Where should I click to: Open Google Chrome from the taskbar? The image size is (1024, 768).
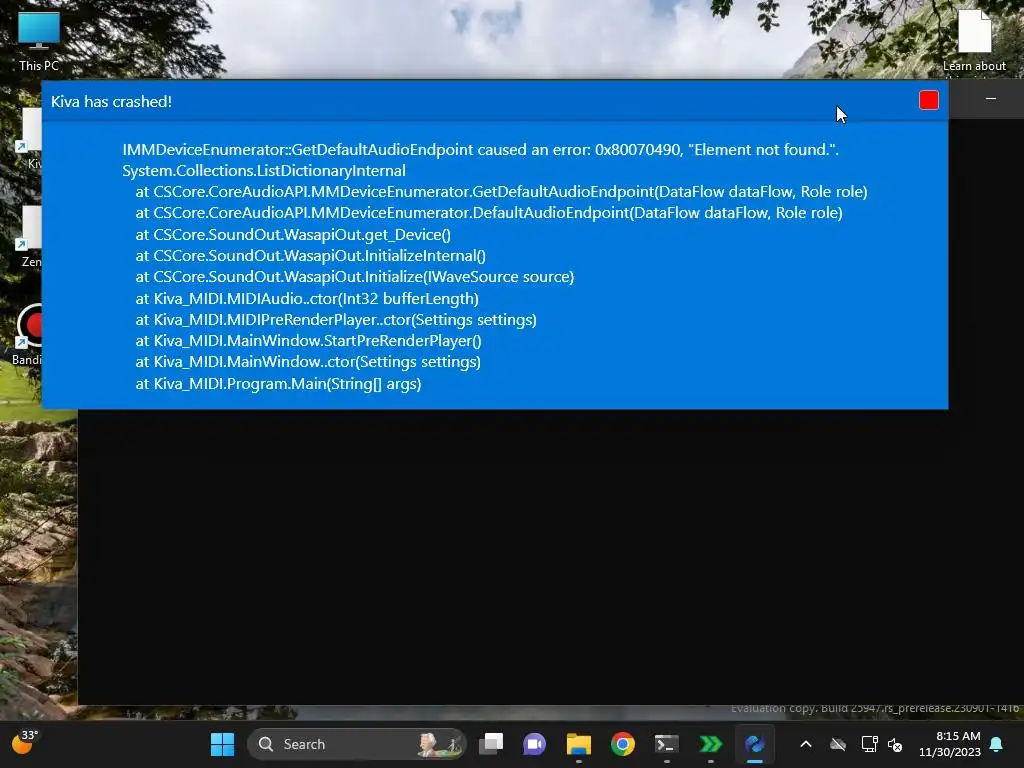click(622, 744)
